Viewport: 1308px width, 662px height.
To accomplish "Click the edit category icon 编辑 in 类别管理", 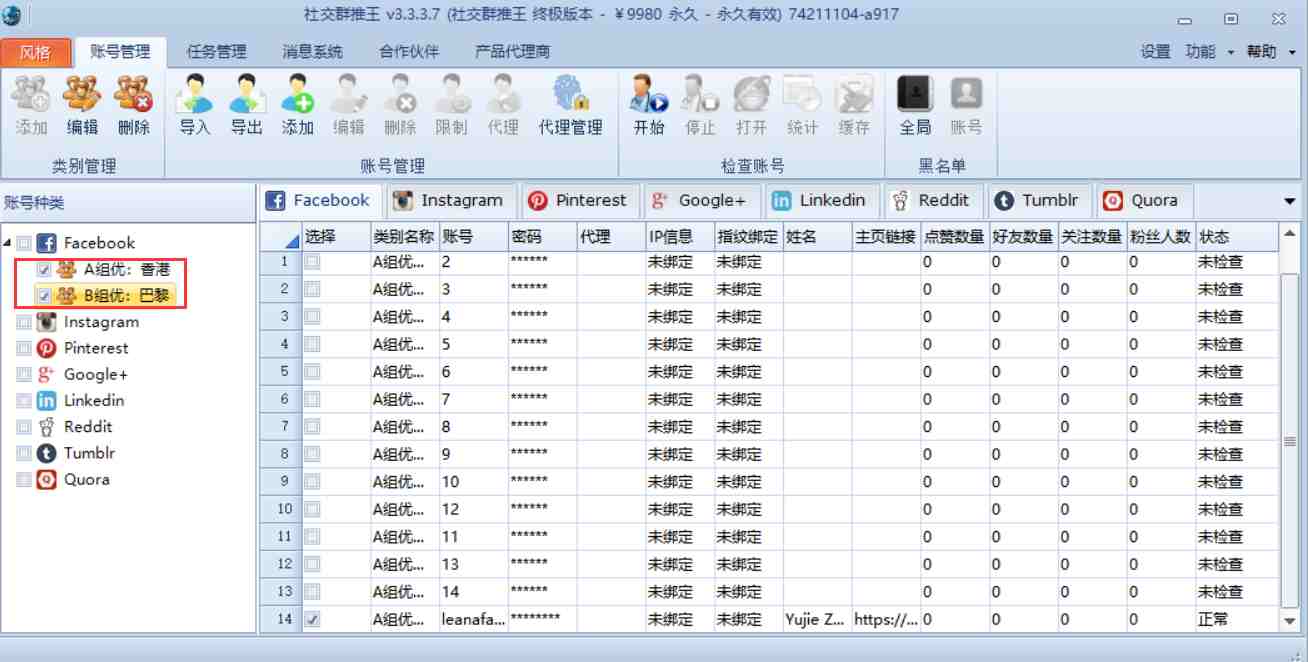I will click(x=82, y=95).
